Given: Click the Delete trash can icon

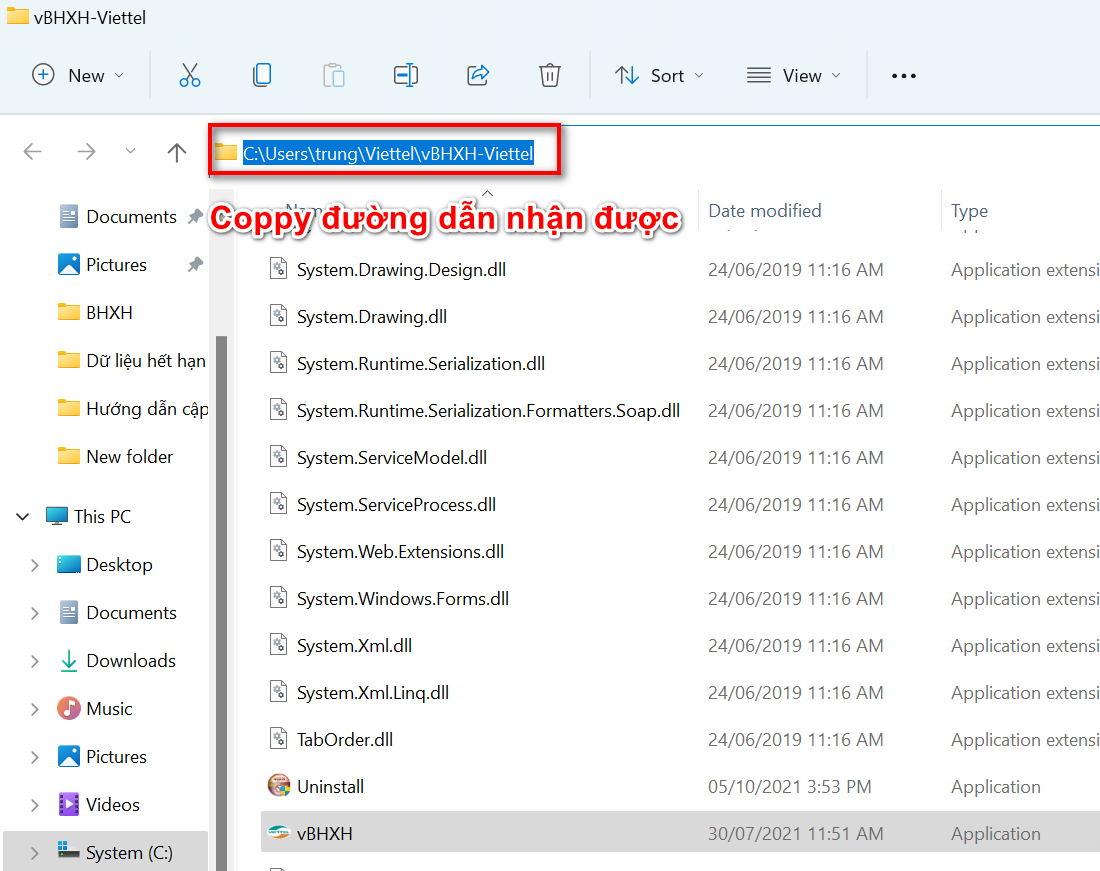Looking at the screenshot, I should 549,75.
